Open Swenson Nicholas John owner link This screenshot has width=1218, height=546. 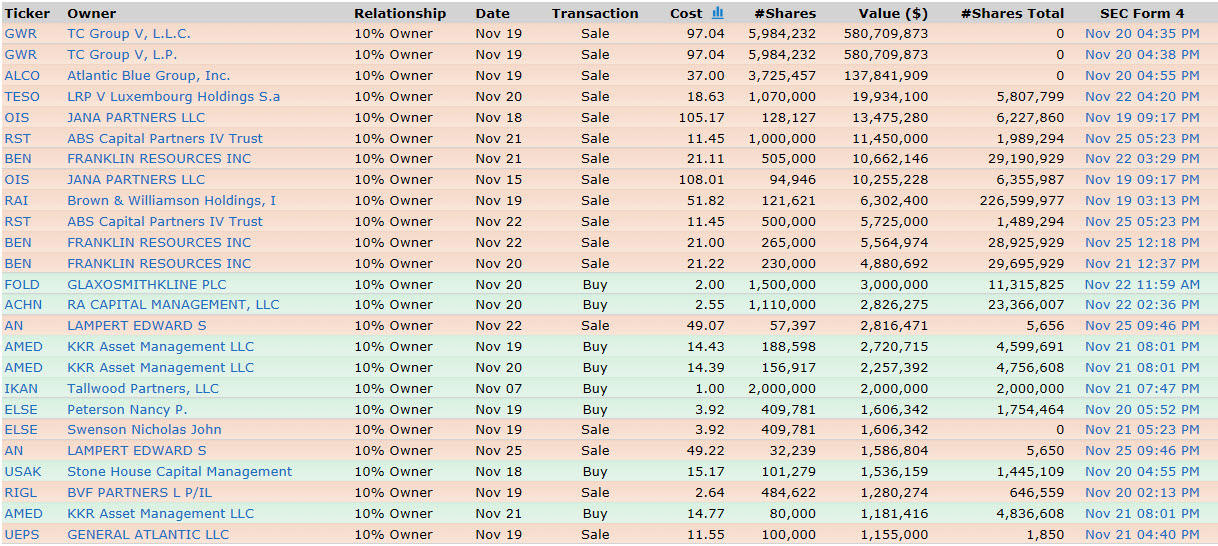144,430
